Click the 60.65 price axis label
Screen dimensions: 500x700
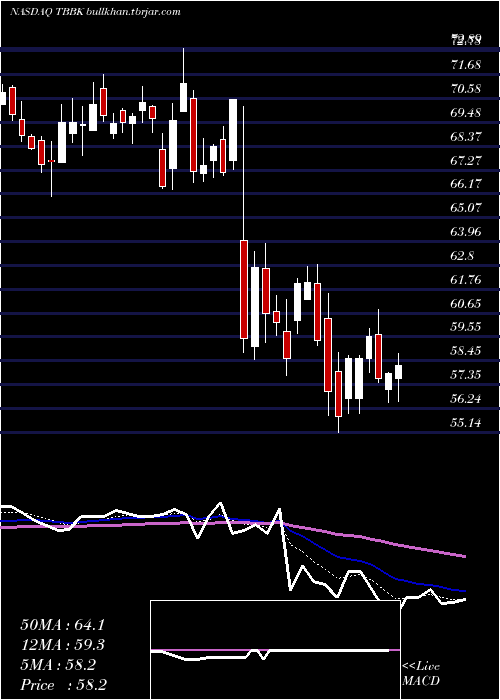466,304
